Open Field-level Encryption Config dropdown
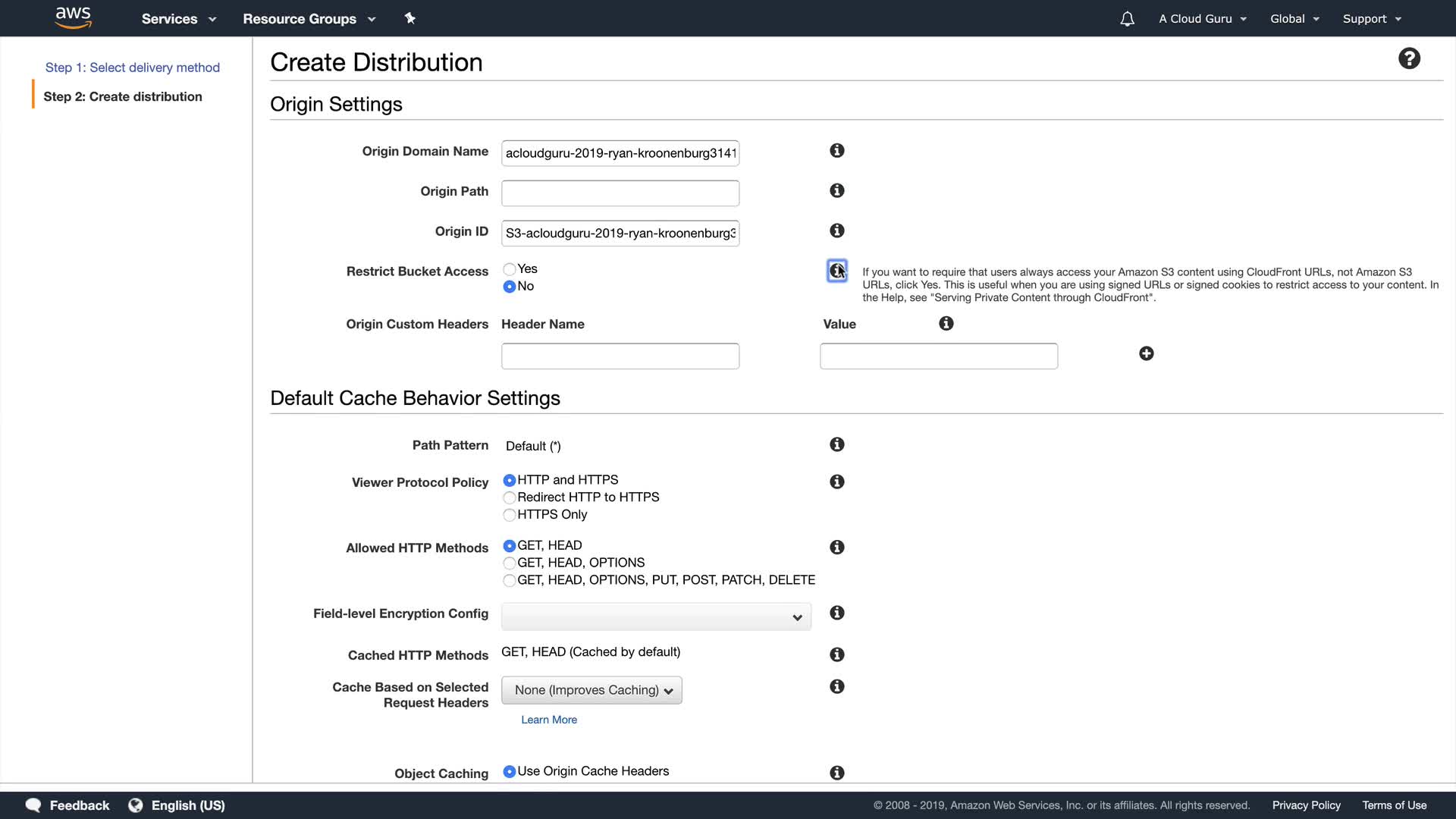Viewport: 1456px width, 819px height. pos(655,617)
